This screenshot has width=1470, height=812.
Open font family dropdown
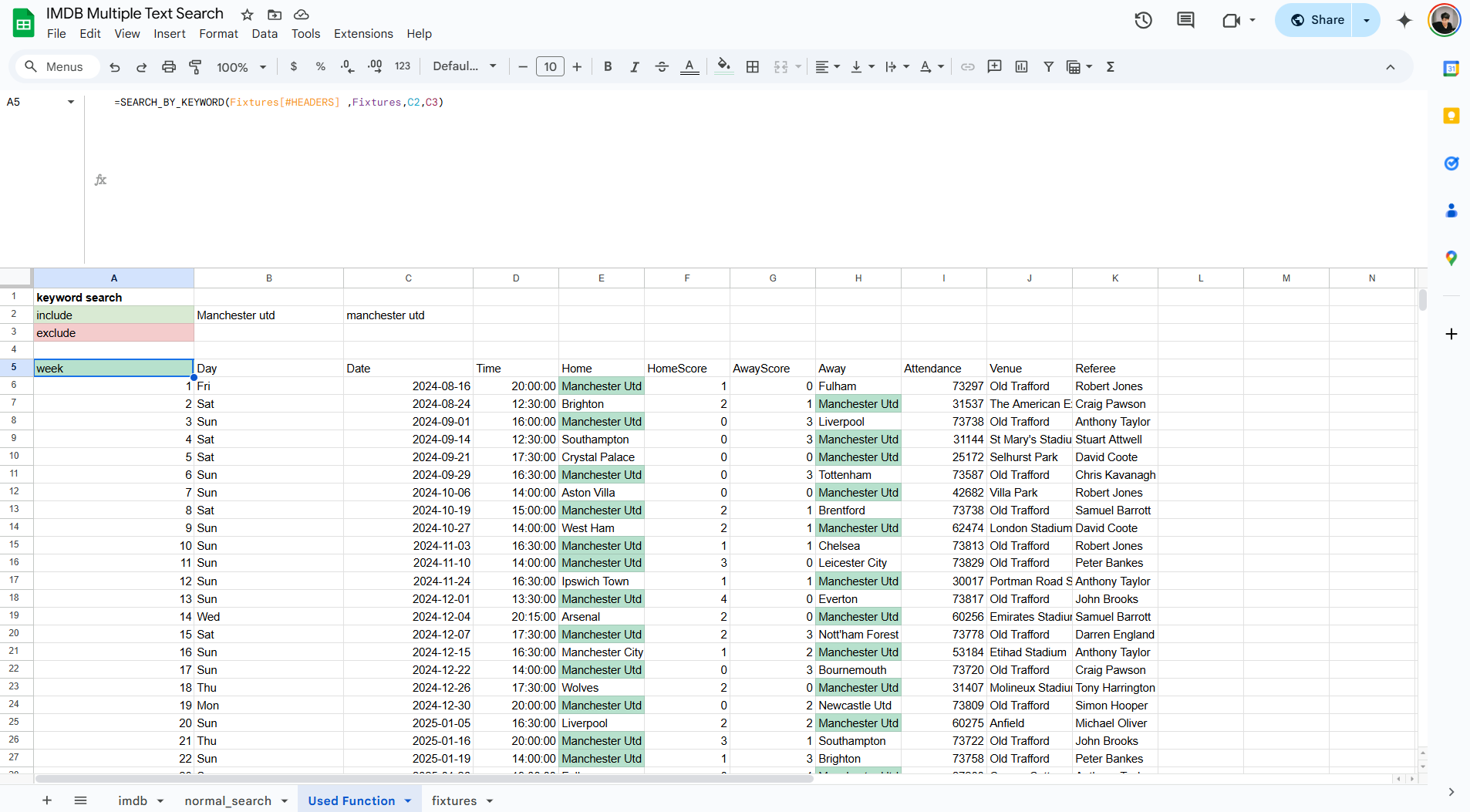[x=464, y=67]
